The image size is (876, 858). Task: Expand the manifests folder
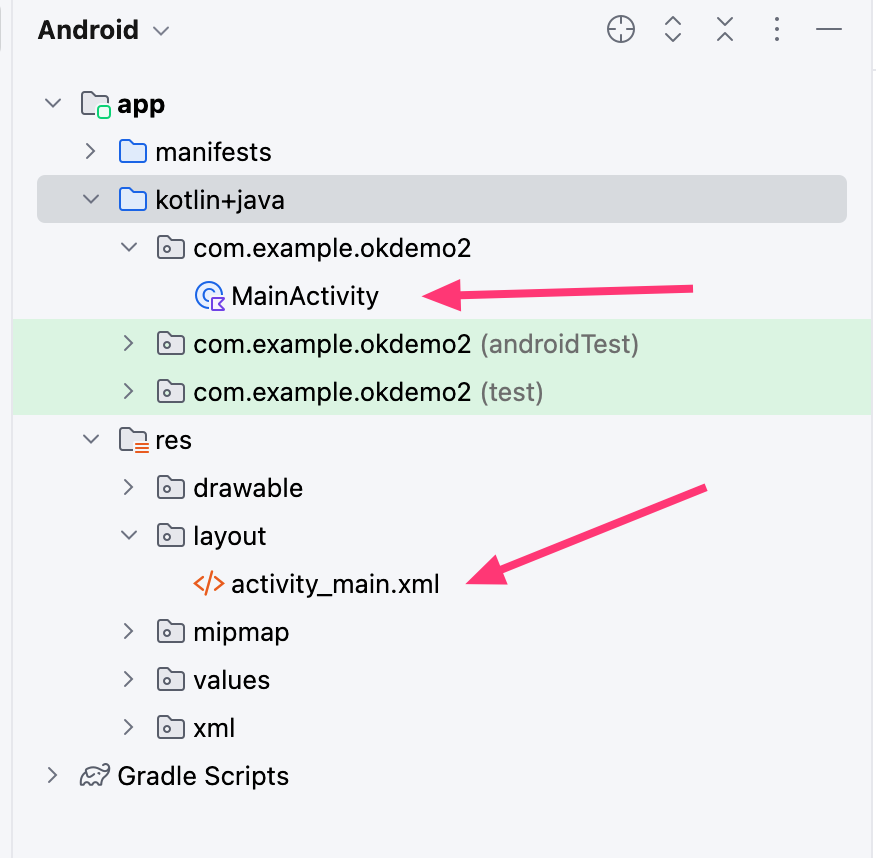pyautogui.click(x=91, y=152)
